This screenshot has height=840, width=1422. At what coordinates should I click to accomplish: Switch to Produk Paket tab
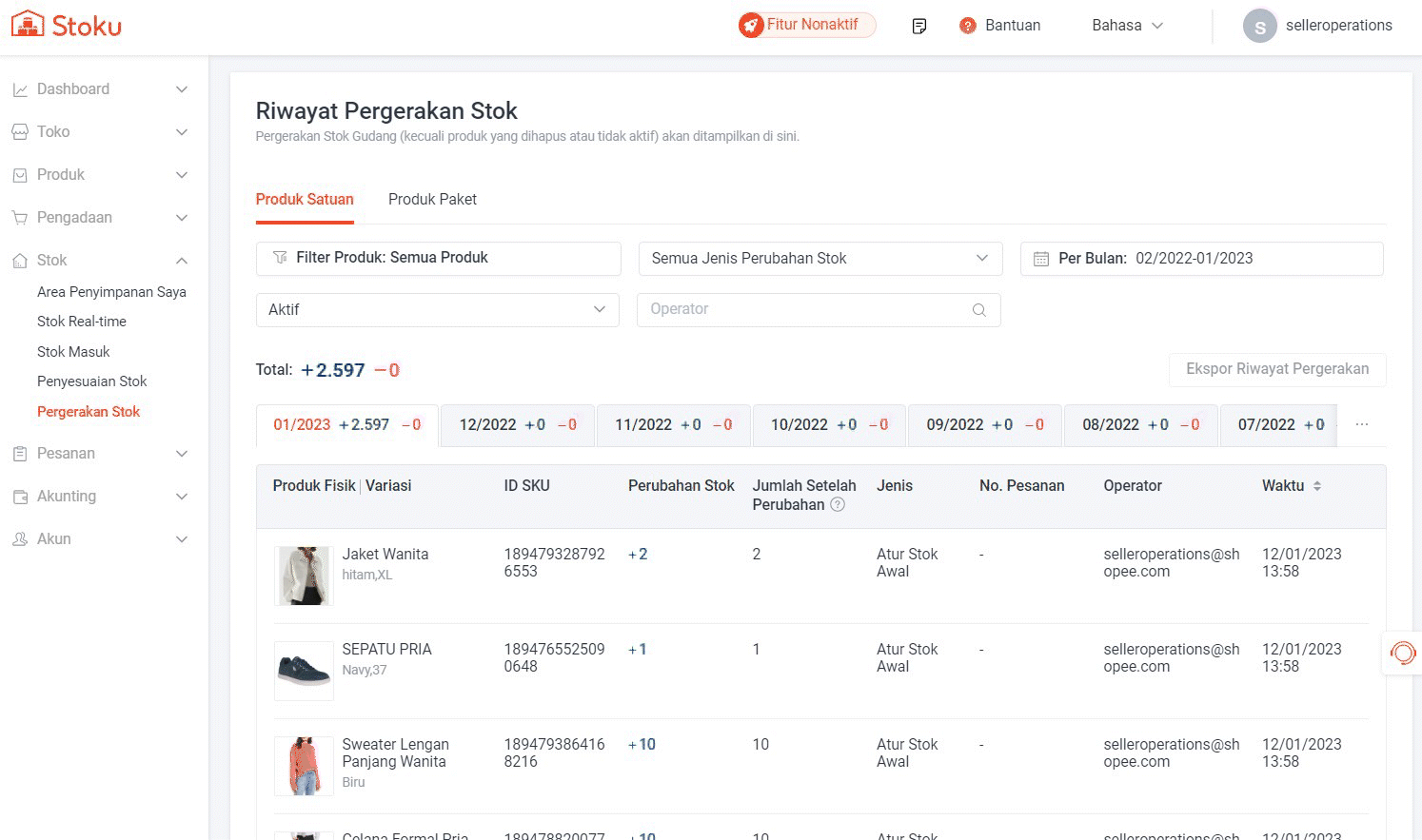click(x=432, y=200)
